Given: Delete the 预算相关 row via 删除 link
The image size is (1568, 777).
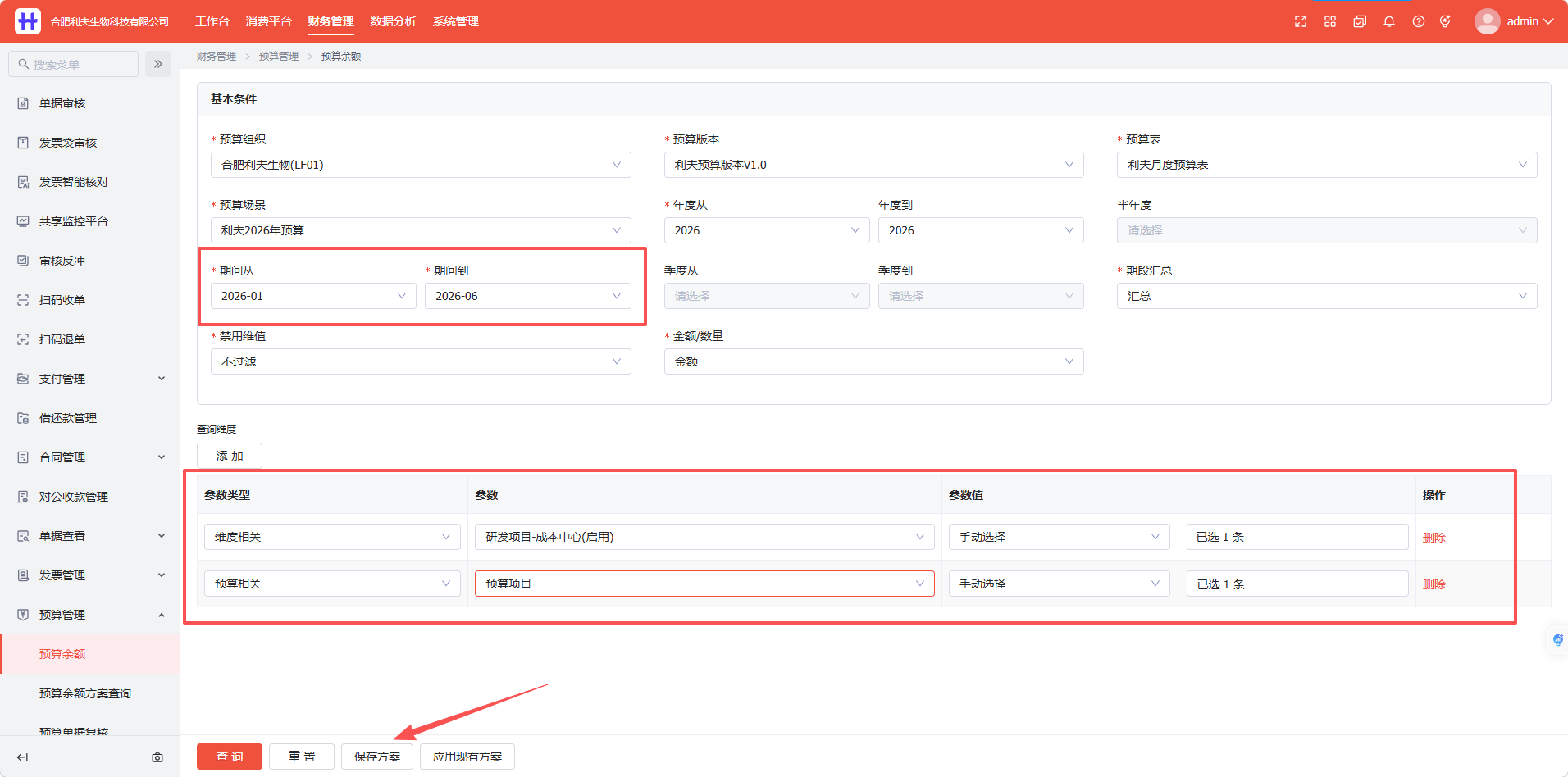Looking at the screenshot, I should click(1434, 584).
